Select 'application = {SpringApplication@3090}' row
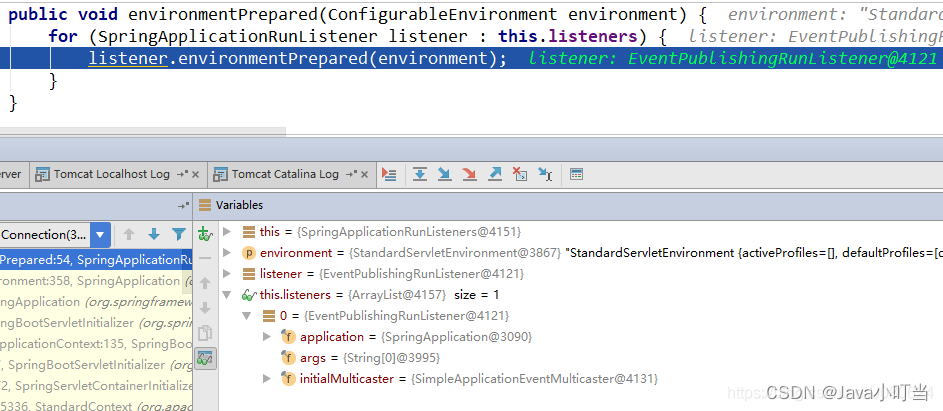This screenshot has width=943, height=411. (x=581, y=337)
